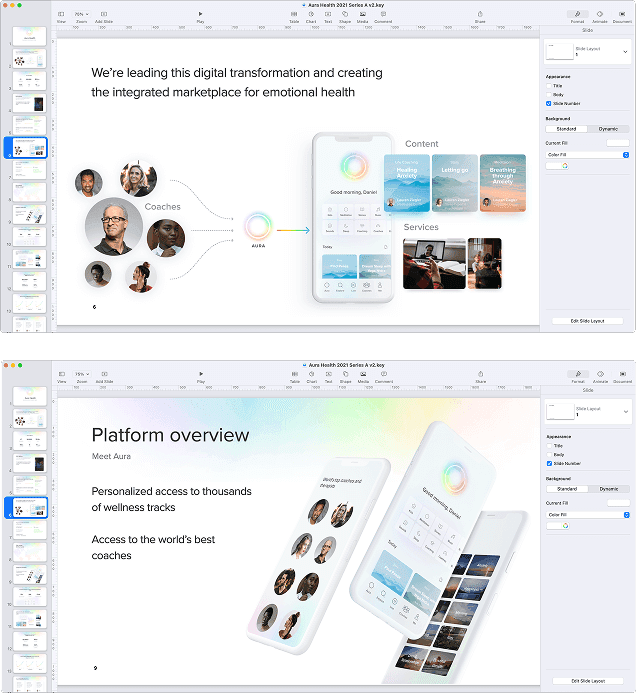
Task: Click the Media icon in the top Keynote window
Action: 363,14
